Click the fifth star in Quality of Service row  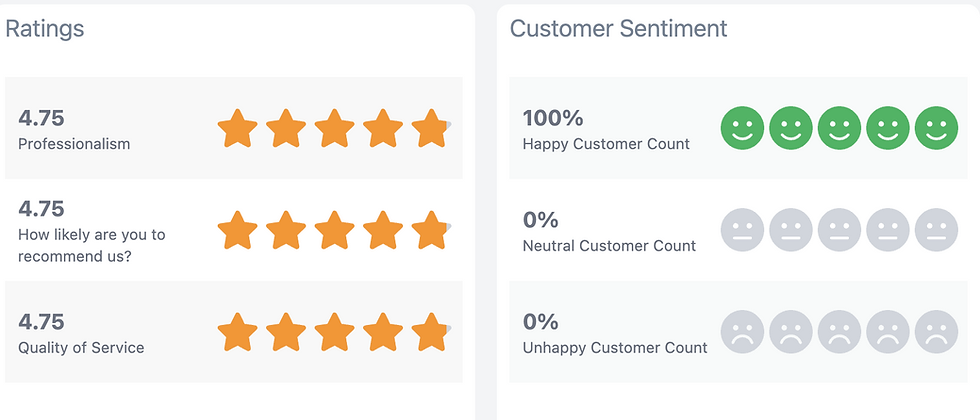pyautogui.click(x=430, y=332)
